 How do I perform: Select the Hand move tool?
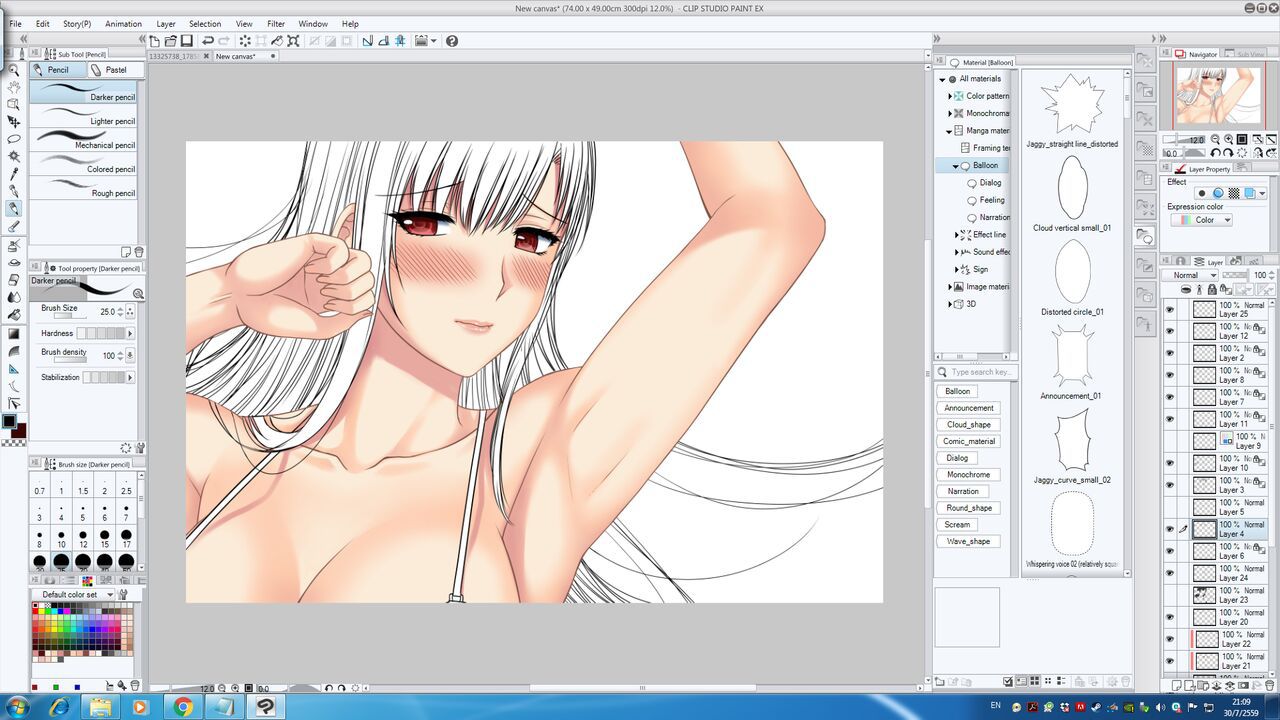tap(14, 88)
